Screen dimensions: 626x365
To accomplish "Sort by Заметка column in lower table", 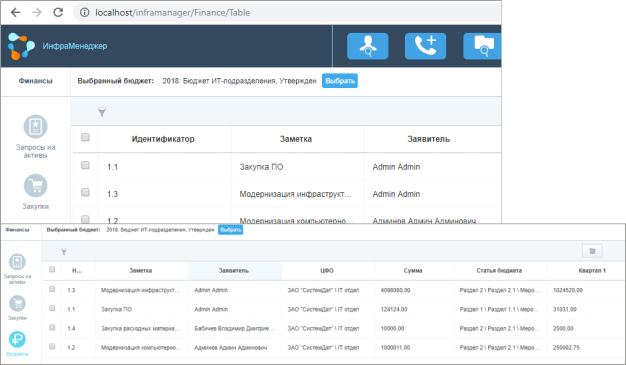I will 141,271.
